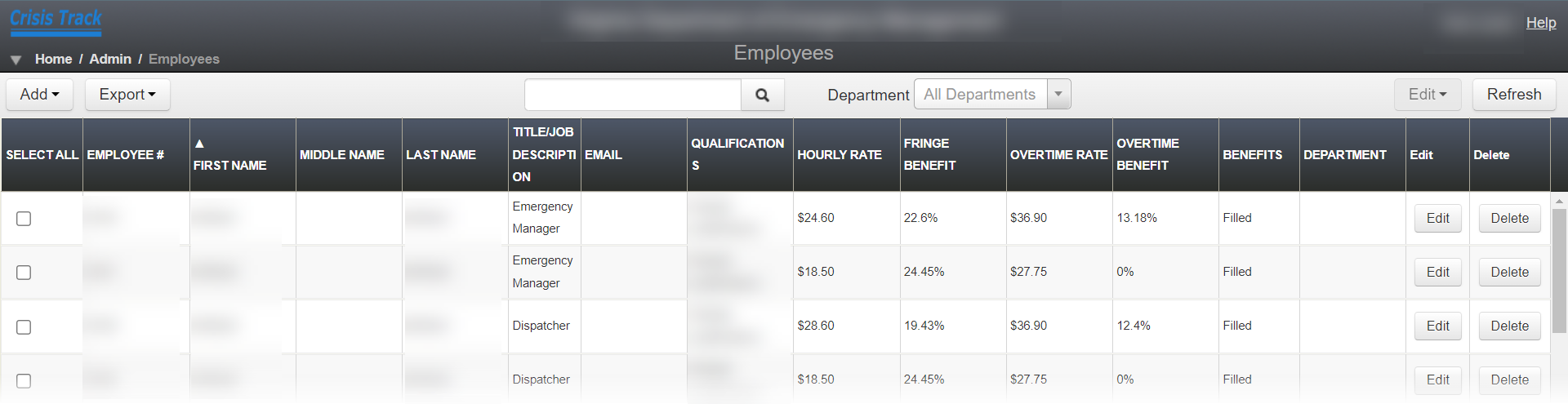Click the Crisis Track logo
This screenshot has width=1568, height=404.
(56, 21)
